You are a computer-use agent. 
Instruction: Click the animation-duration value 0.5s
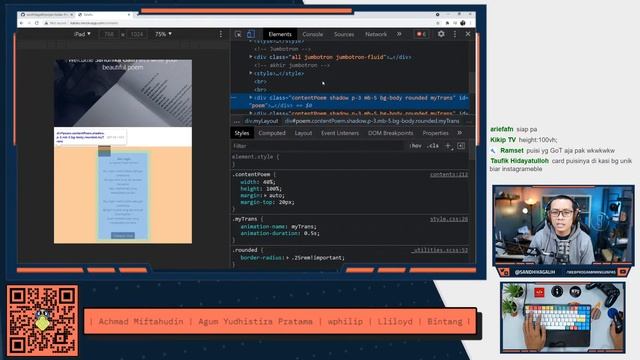(312, 233)
